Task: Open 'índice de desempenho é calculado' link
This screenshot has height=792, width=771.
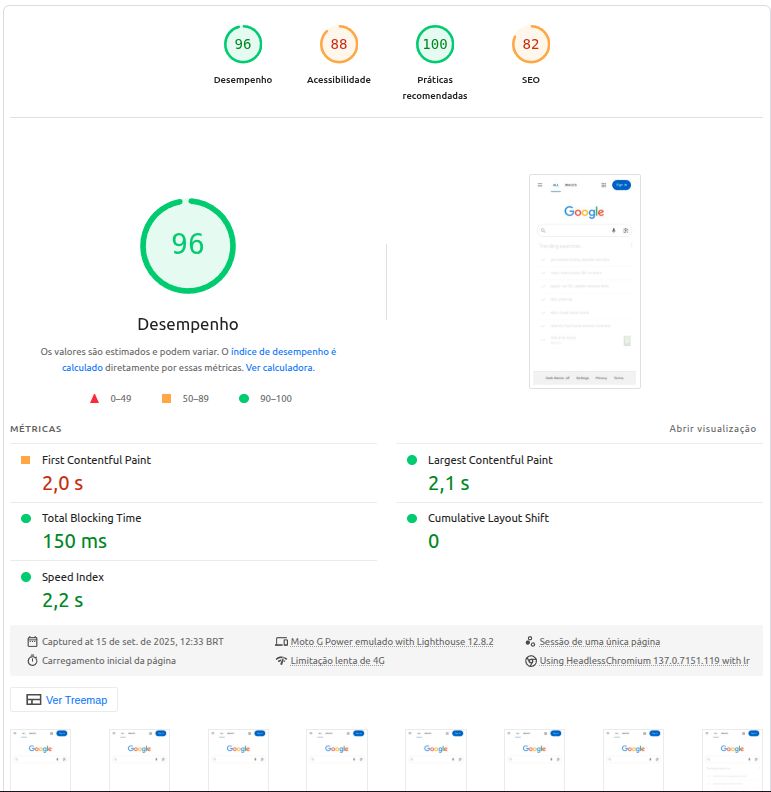Action: 199,360
